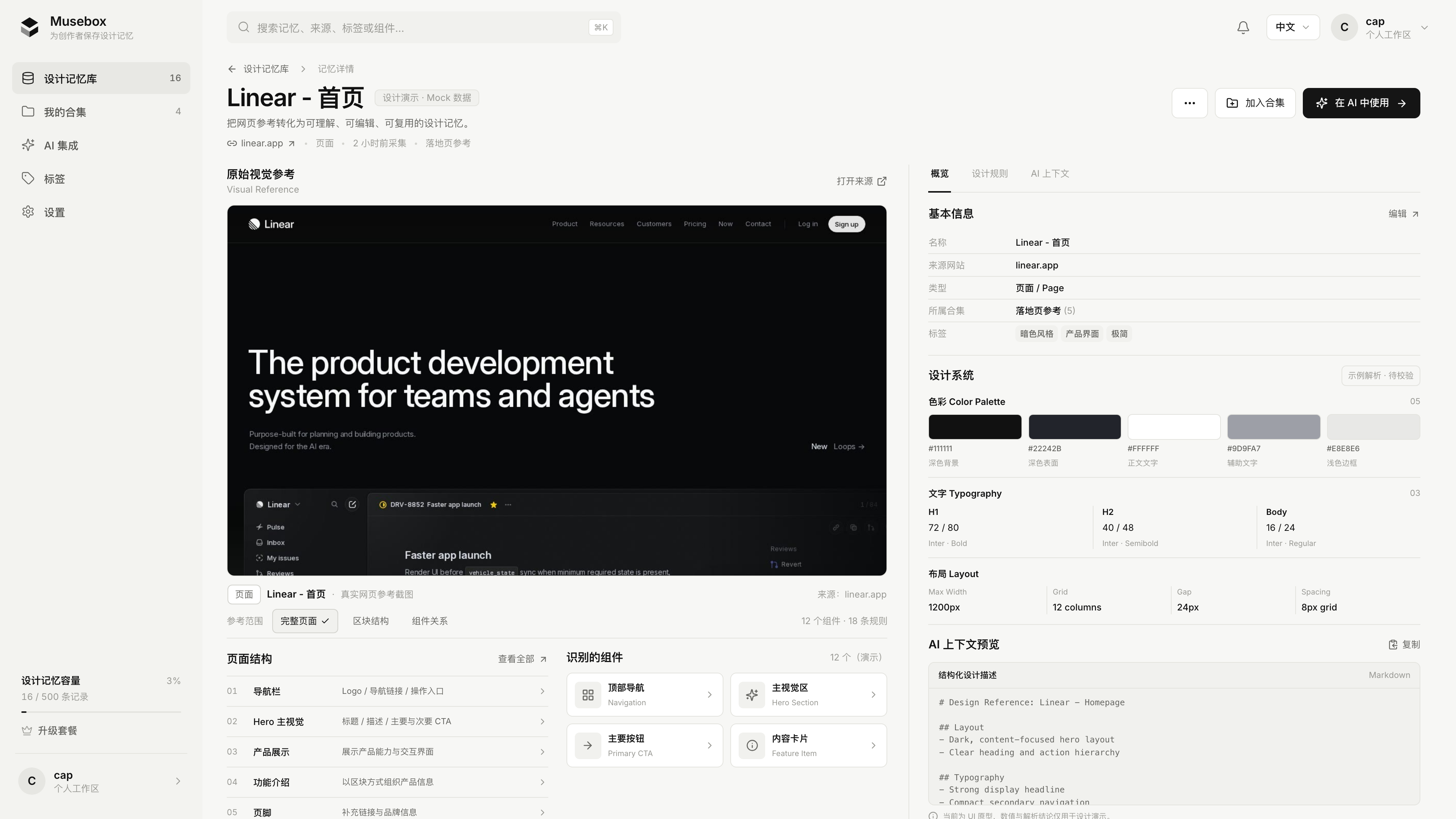This screenshot has height=819, width=1456.
Task: Expand the cap account menu at top right
Action: [1379, 27]
